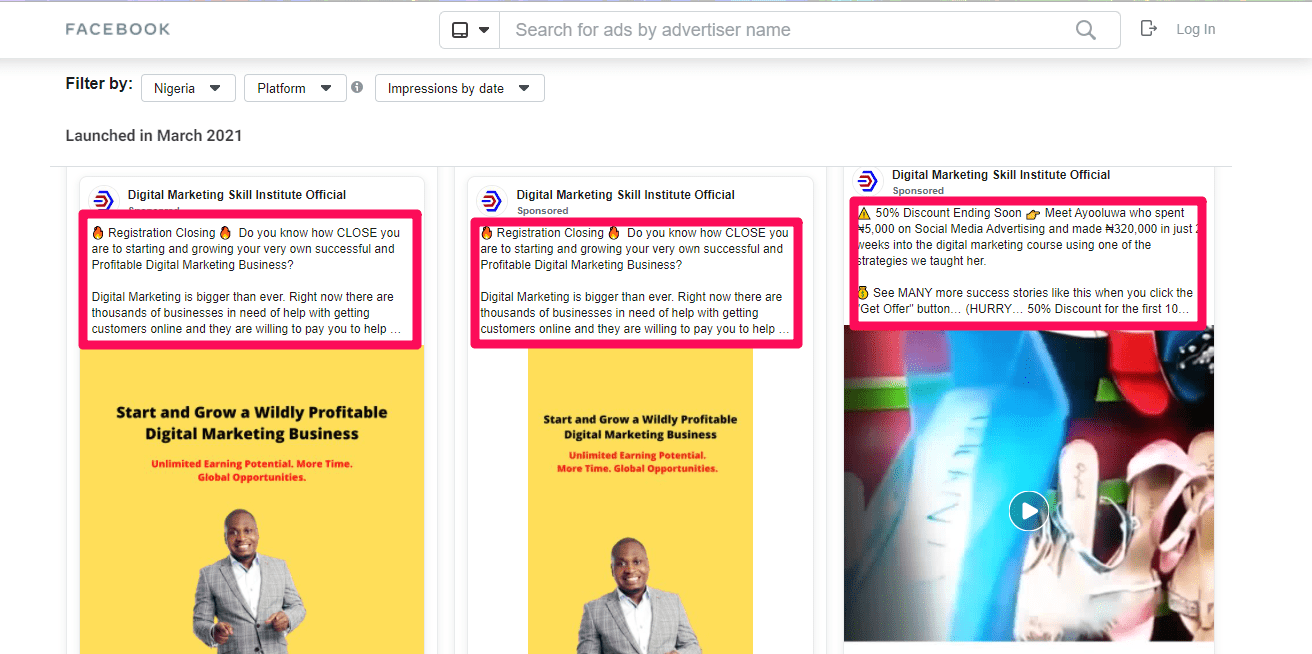Open third ad's advertiser name link

point(1001,175)
